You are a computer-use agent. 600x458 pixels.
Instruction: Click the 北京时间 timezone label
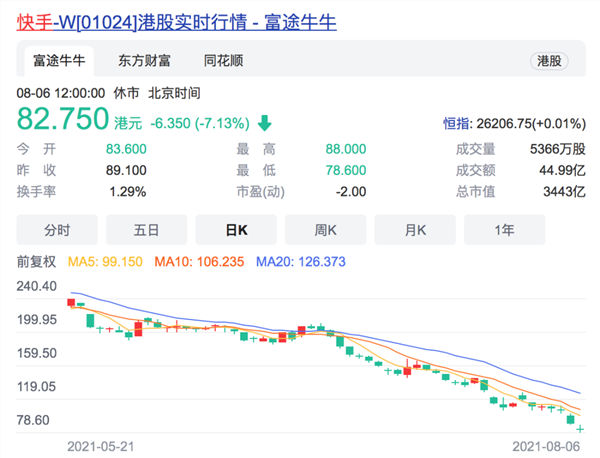174,93
